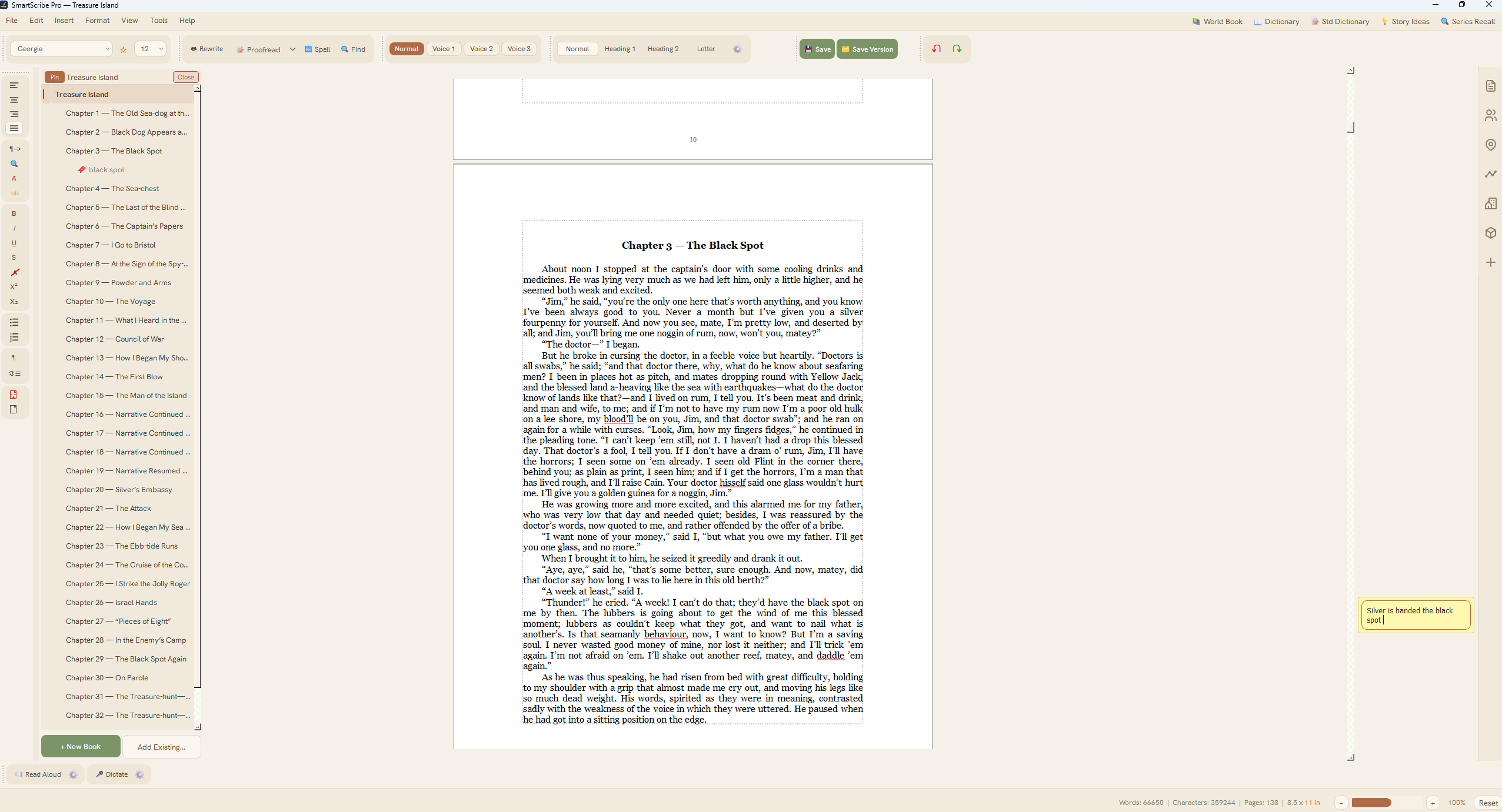1502x812 pixels.
Task: Open the locations pin sidebar icon
Action: pos(1490,145)
